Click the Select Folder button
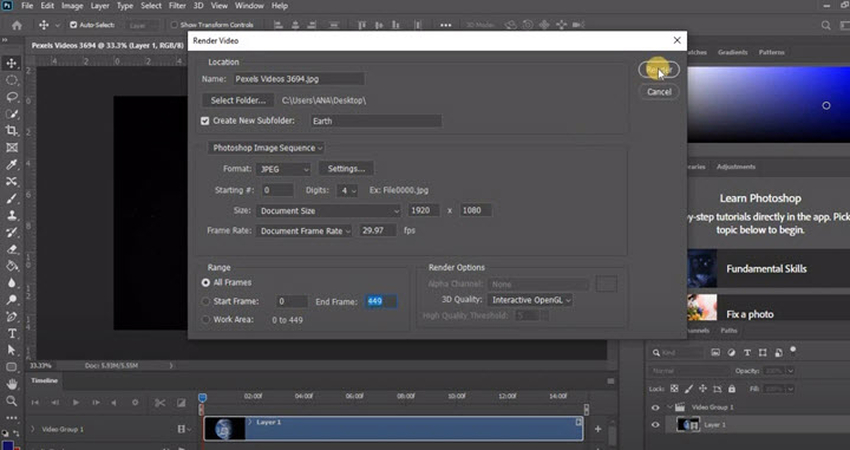Screen dimensions: 850x450 point(239,100)
